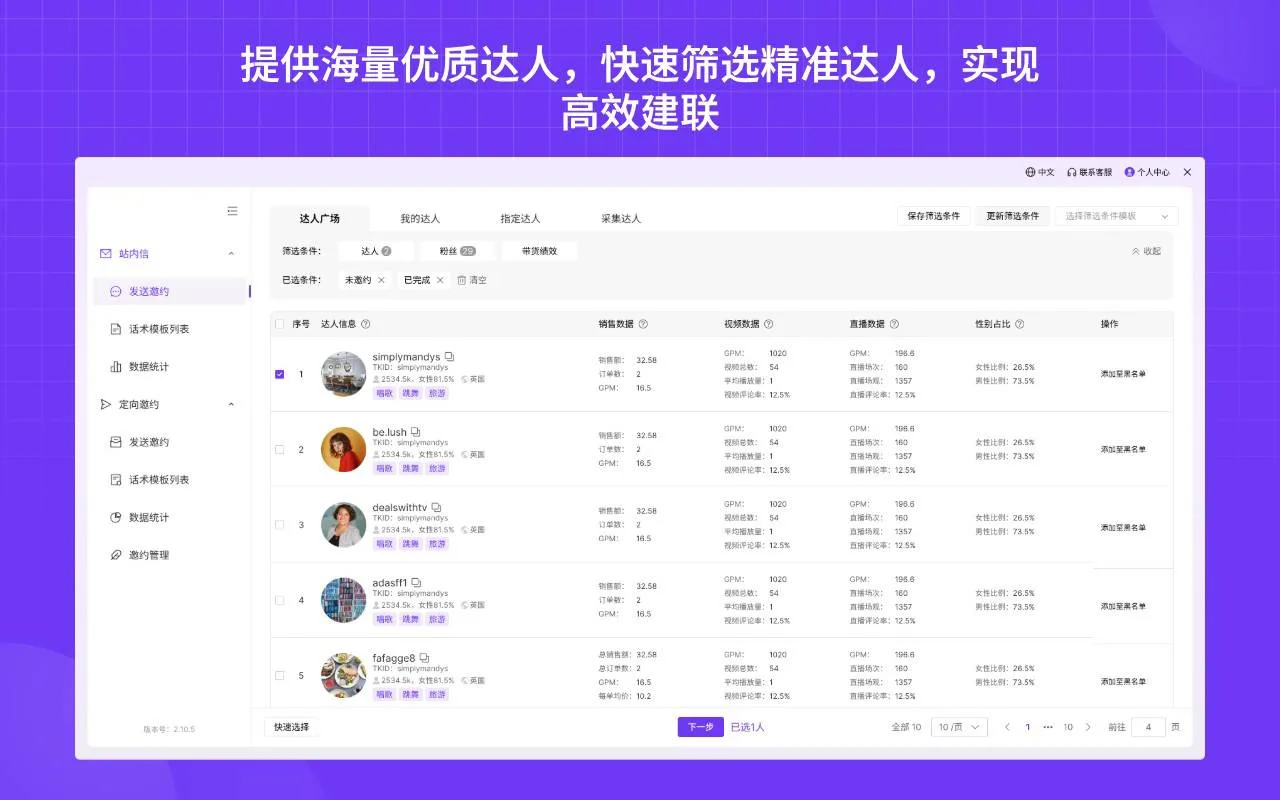The height and width of the screenshot is (800, 1280).
Task: Contact support via the 联系客服 headset
Action: (1072, 172)
